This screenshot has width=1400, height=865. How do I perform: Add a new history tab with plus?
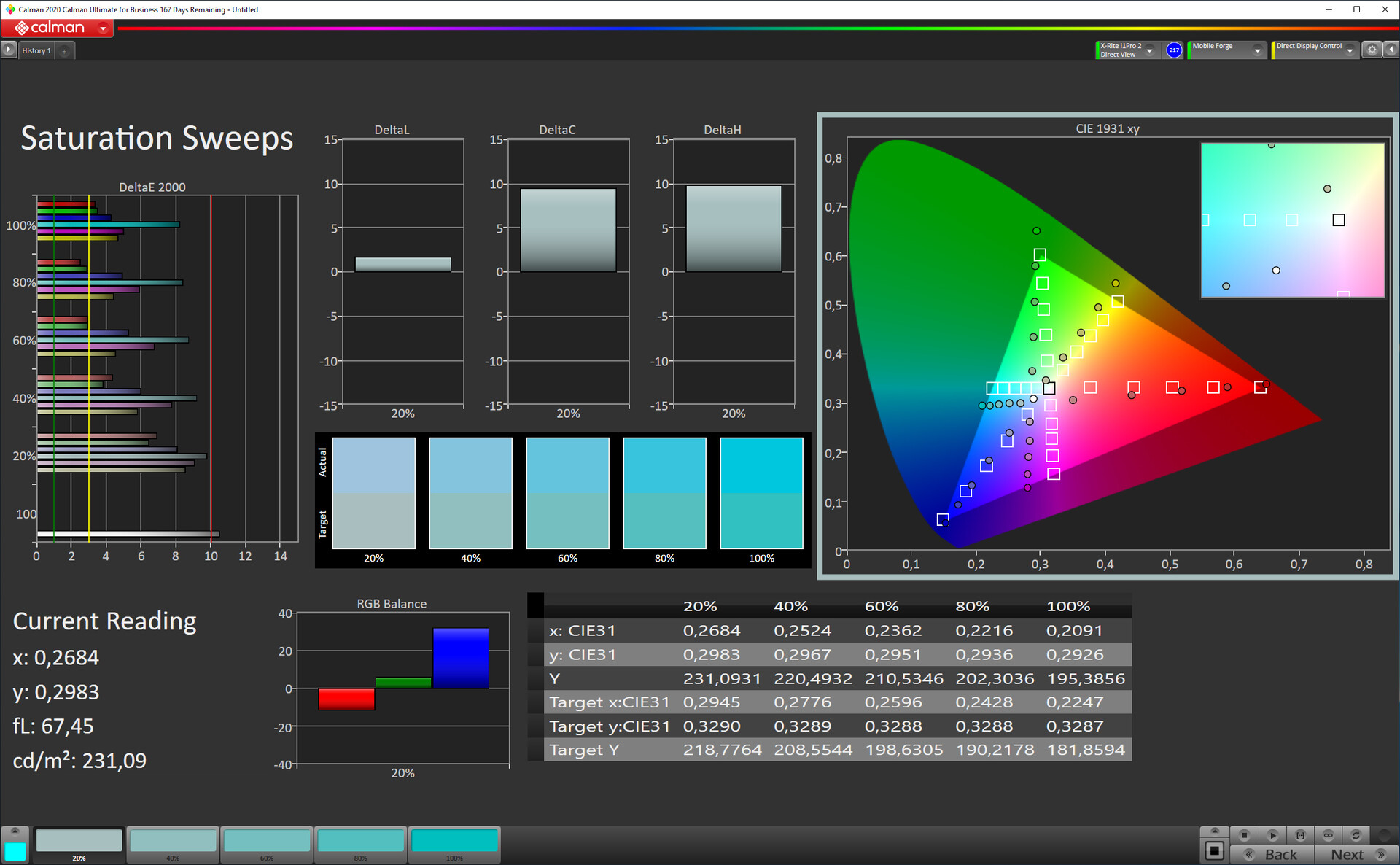coord(64,50)
